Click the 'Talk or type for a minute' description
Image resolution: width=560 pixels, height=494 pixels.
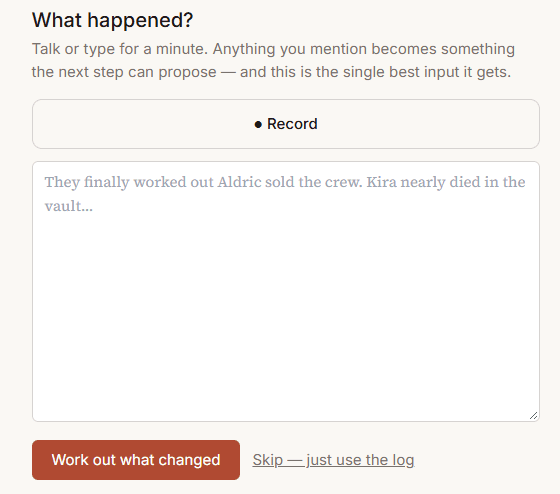273,60
